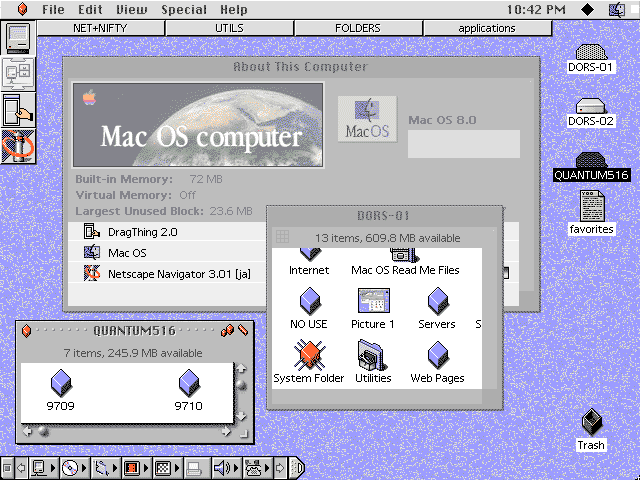Click the Control Strip left scroll arrow
The image size is (640, 480).
21,468
